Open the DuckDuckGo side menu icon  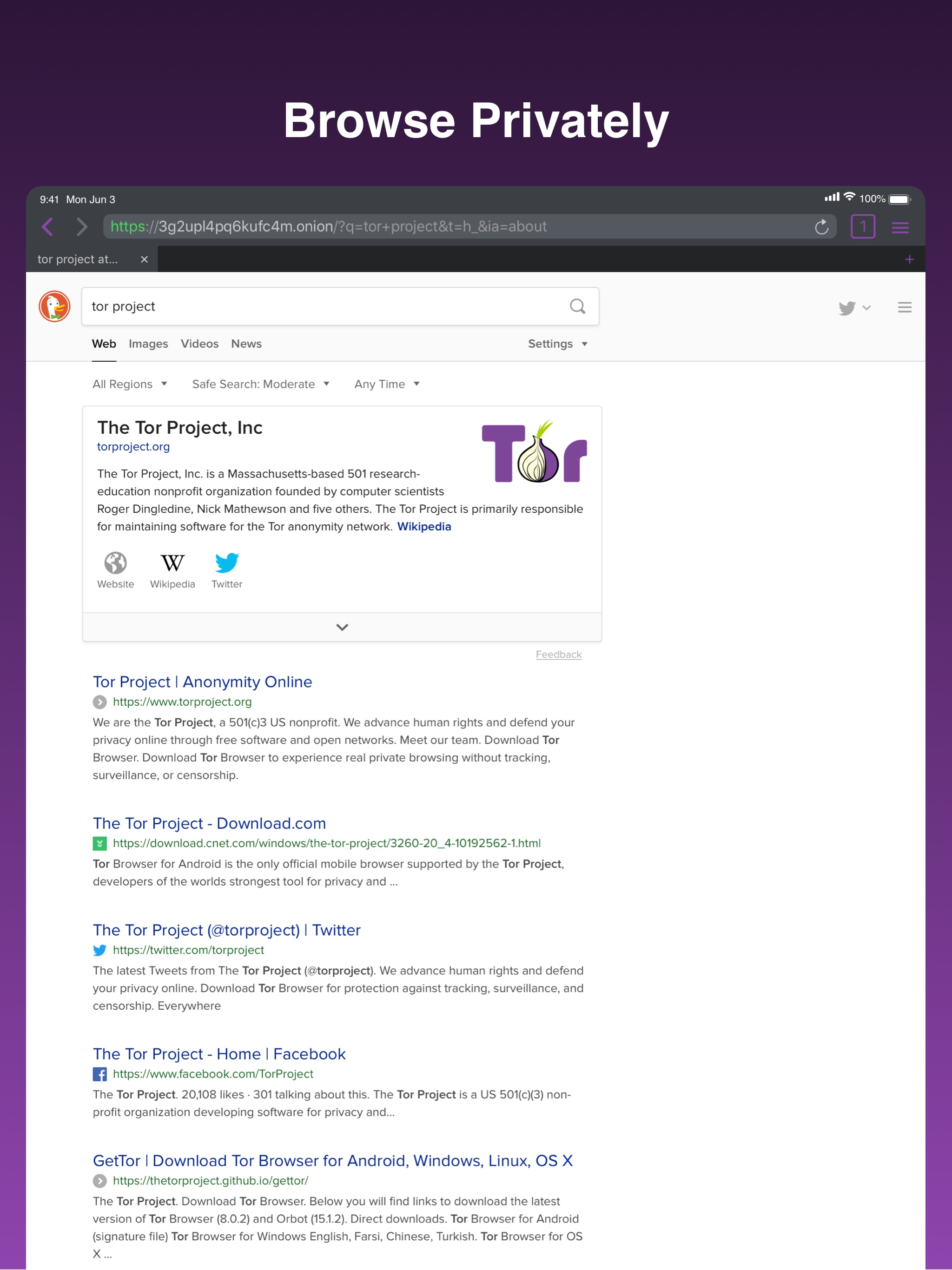(x=904, y=308)
